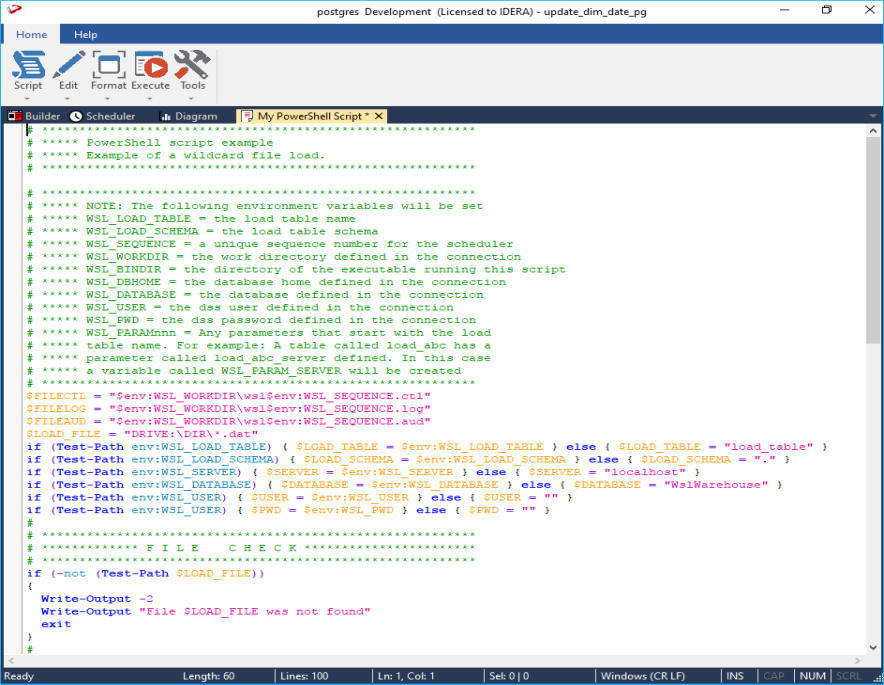
Task: Open the Help ribbon tab
Action: pyautogui.click(x=86, y=34)
